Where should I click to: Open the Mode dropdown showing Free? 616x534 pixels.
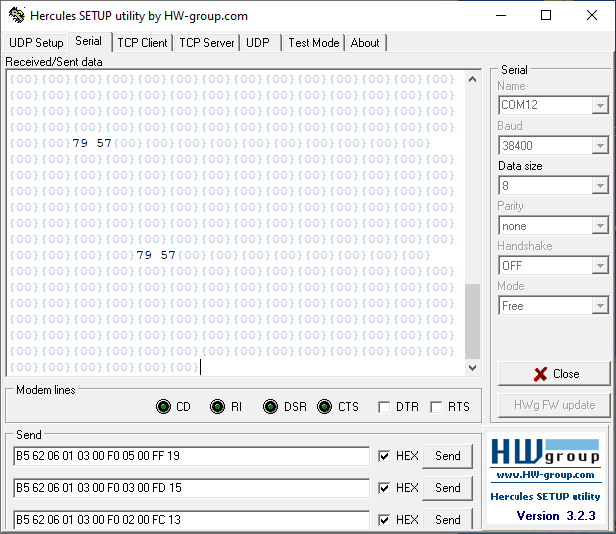point(600,306)
